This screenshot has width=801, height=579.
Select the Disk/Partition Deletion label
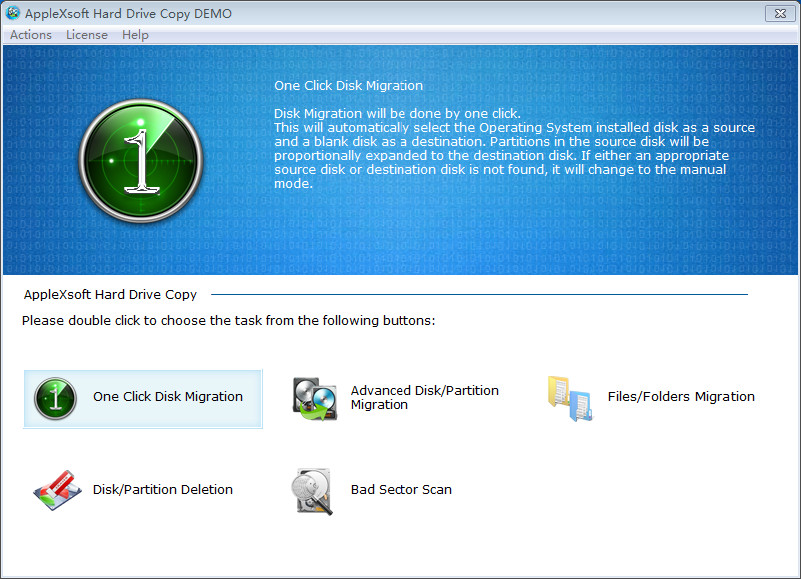tap(162, 490)
